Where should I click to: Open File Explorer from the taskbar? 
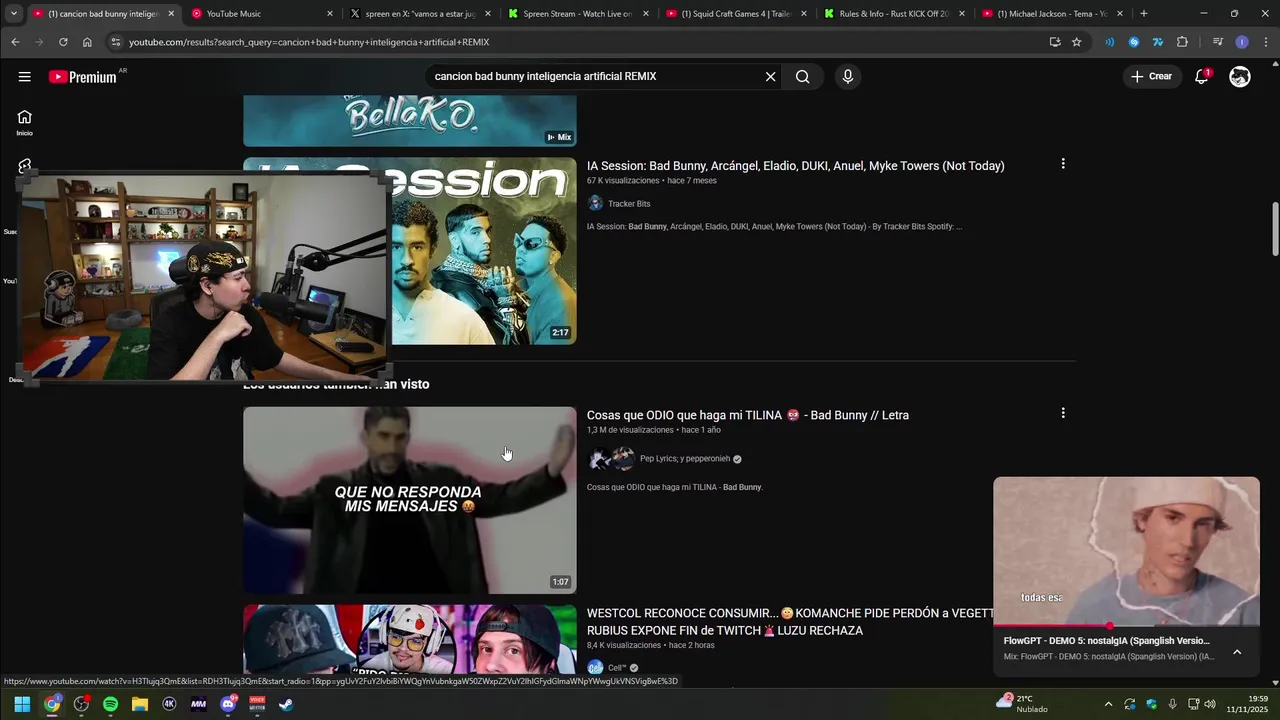[x=140, y=704]
